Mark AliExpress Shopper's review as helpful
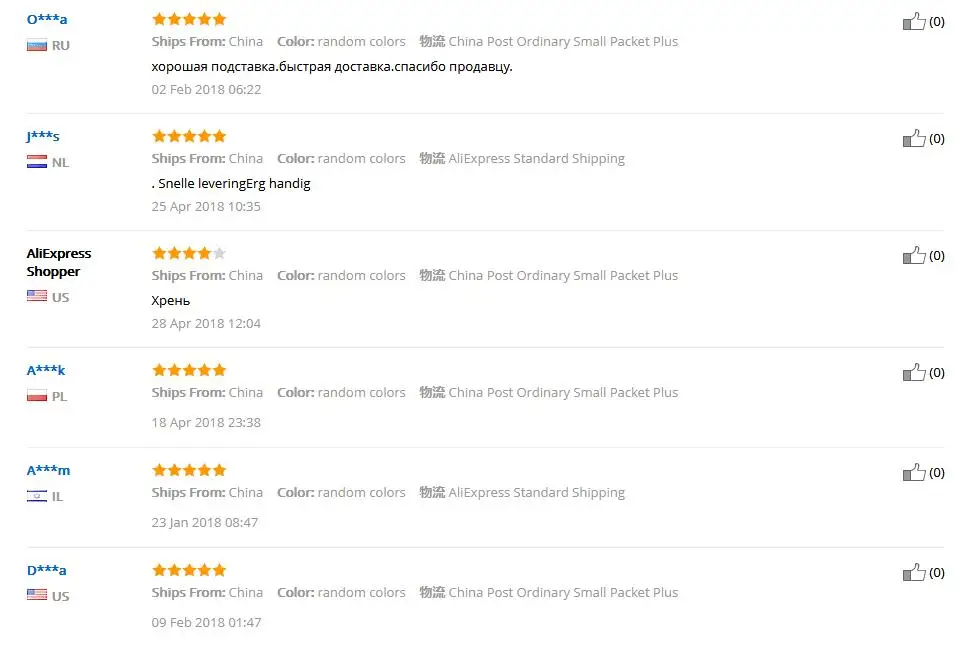The height and width of the screenshot is (646, 969). pyautogui.click(x=914, y=255)
